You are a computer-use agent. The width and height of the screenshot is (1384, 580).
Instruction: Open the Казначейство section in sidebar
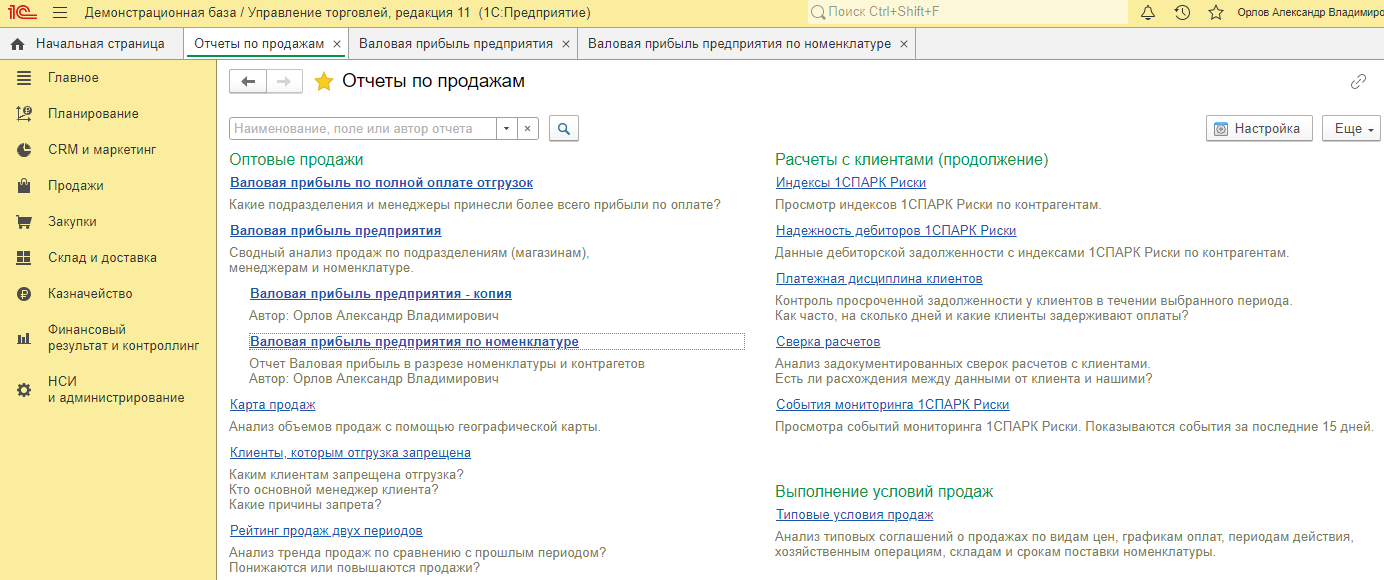[90, 294]
